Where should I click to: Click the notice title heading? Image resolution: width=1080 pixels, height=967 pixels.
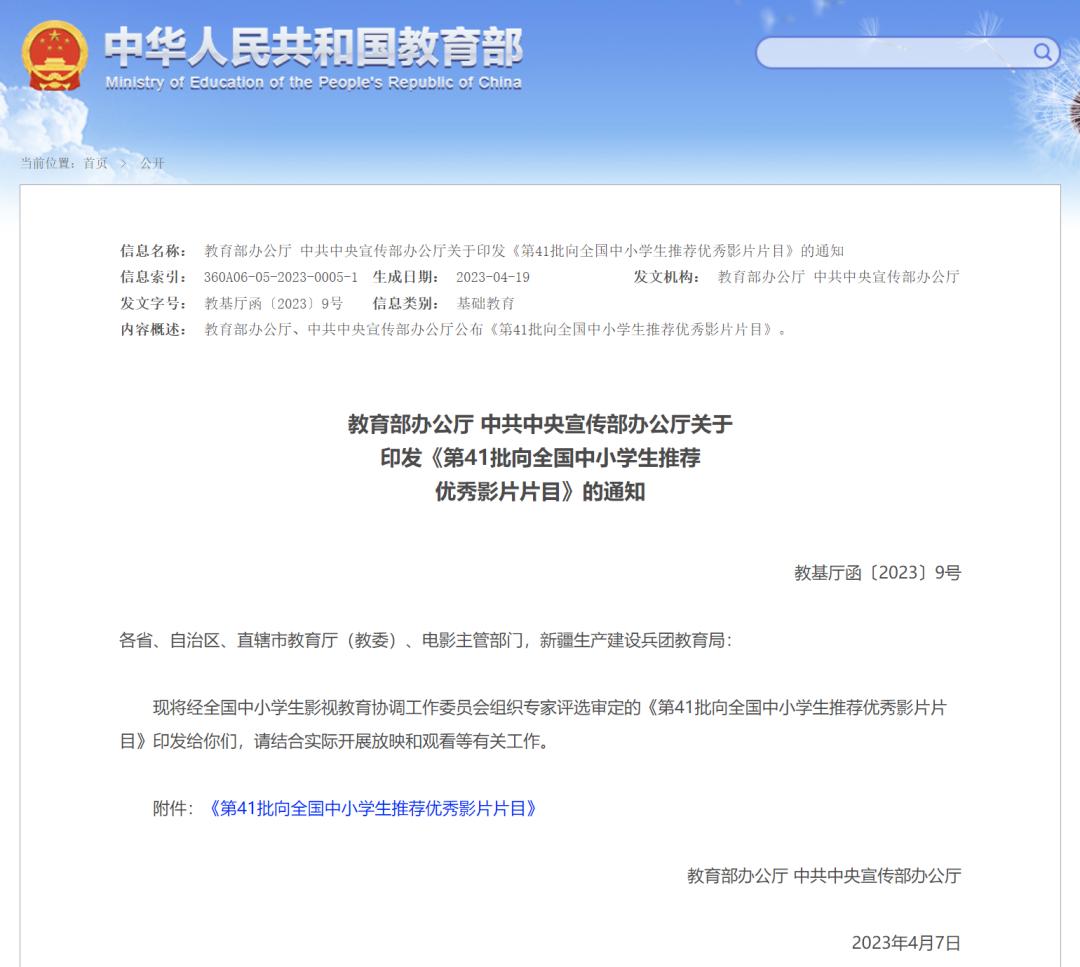540,459
